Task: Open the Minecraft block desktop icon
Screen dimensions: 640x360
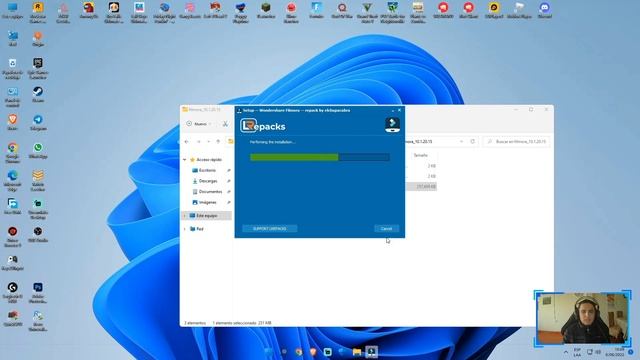Action: point(266,10)
